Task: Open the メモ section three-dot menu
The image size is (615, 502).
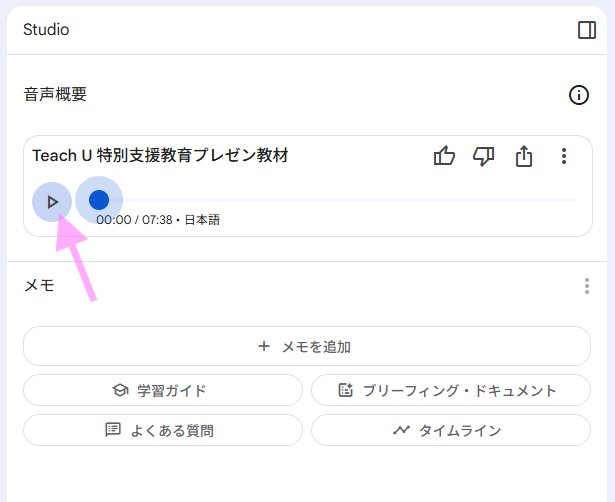Action: coord(587,286)
